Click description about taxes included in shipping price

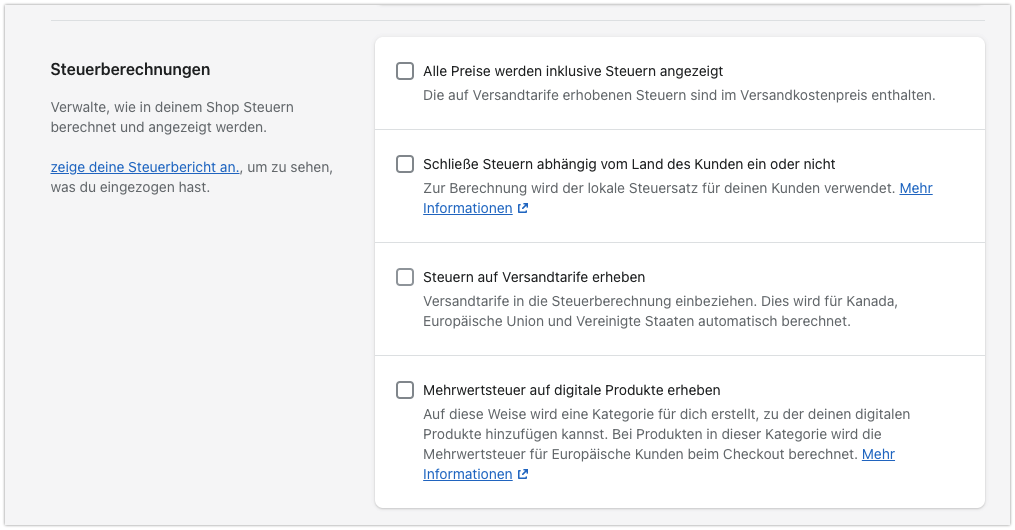point(679,96)
